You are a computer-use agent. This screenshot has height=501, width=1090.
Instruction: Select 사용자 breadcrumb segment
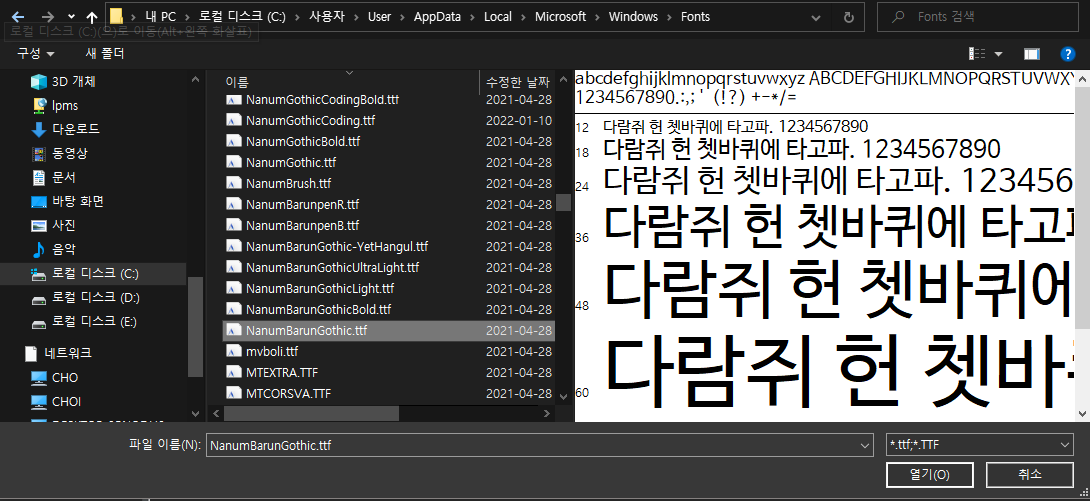[x=325, y=17]
